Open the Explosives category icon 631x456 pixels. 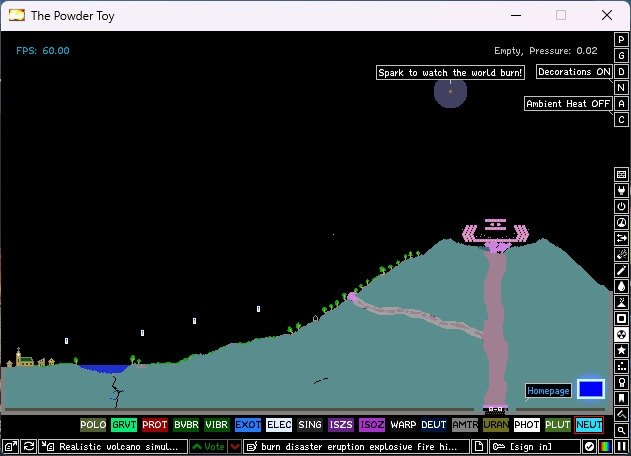pos(621,254)
